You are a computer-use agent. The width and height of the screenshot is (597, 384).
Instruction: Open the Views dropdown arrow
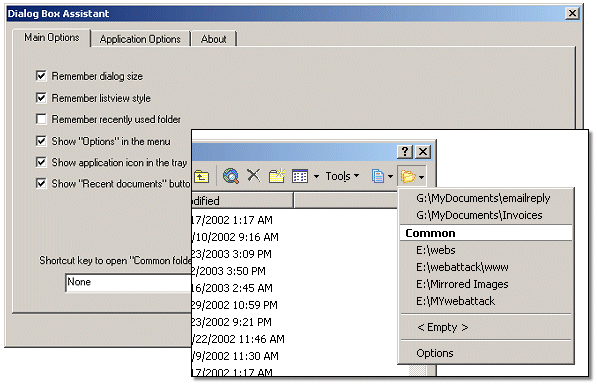[316, 176]
